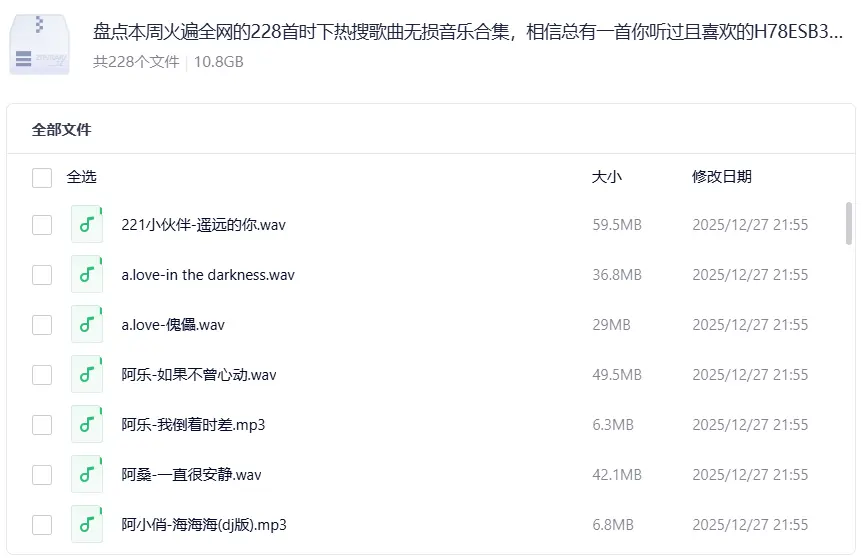Open file 阿乐-如果不曾心动.wav

pyautogui.click(x=199, y=375)
